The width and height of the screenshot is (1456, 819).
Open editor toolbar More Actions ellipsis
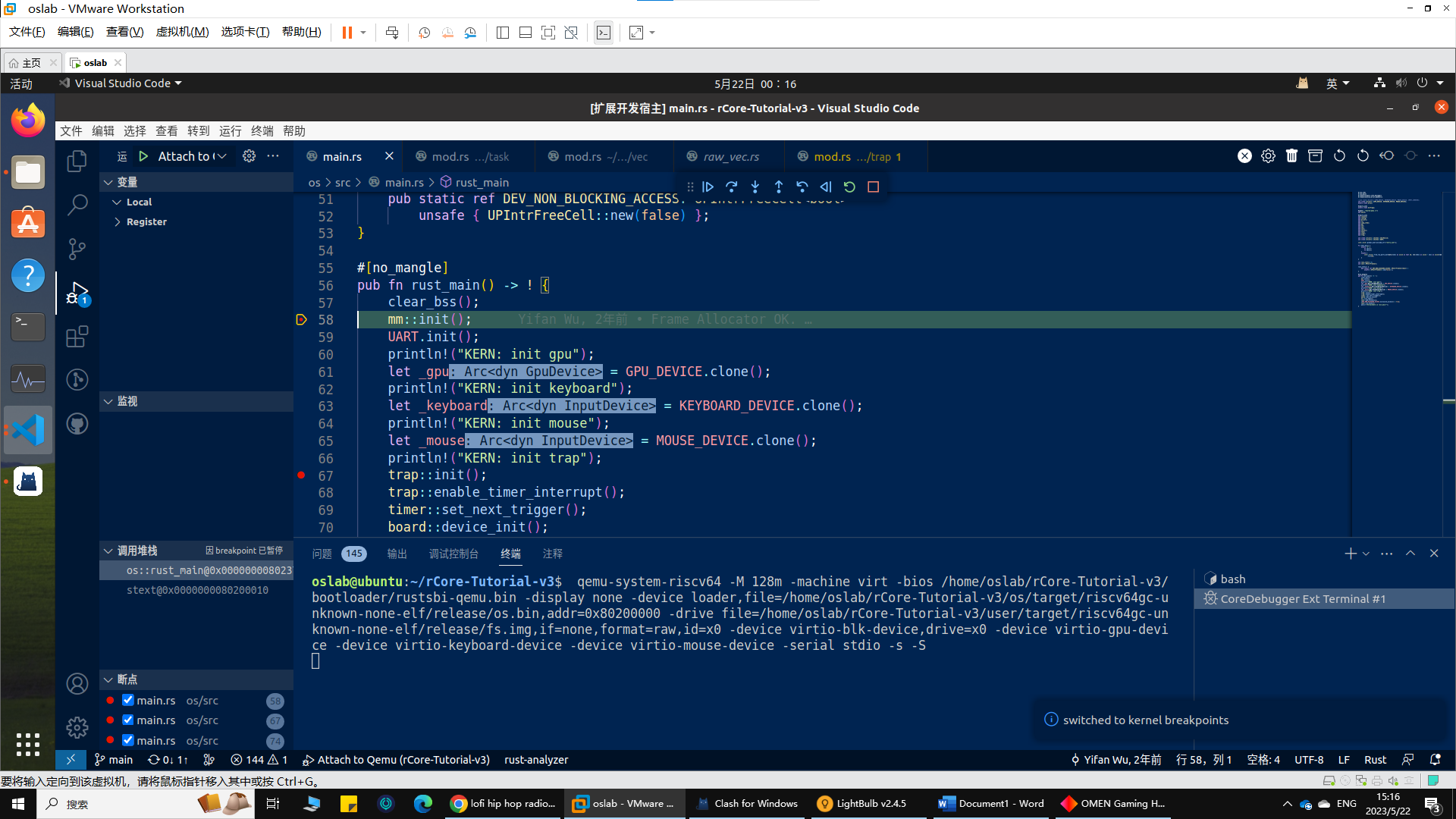pyautogui.click(x=1433, y=156)
